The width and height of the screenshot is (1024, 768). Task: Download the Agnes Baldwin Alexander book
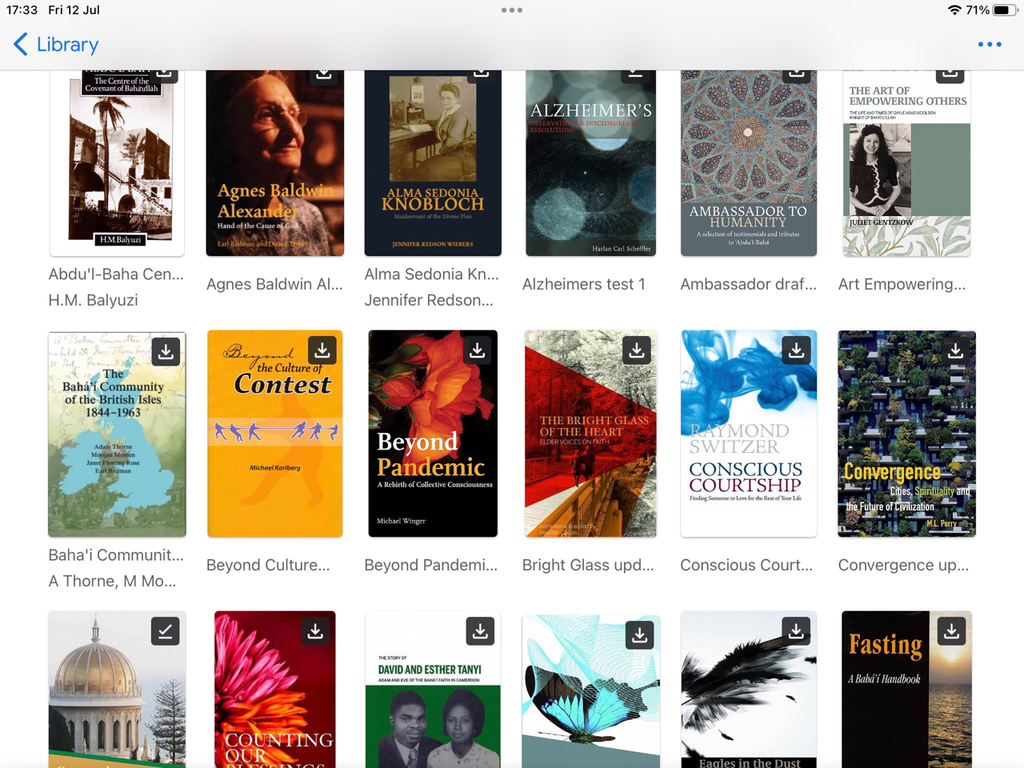coord(324,74)
